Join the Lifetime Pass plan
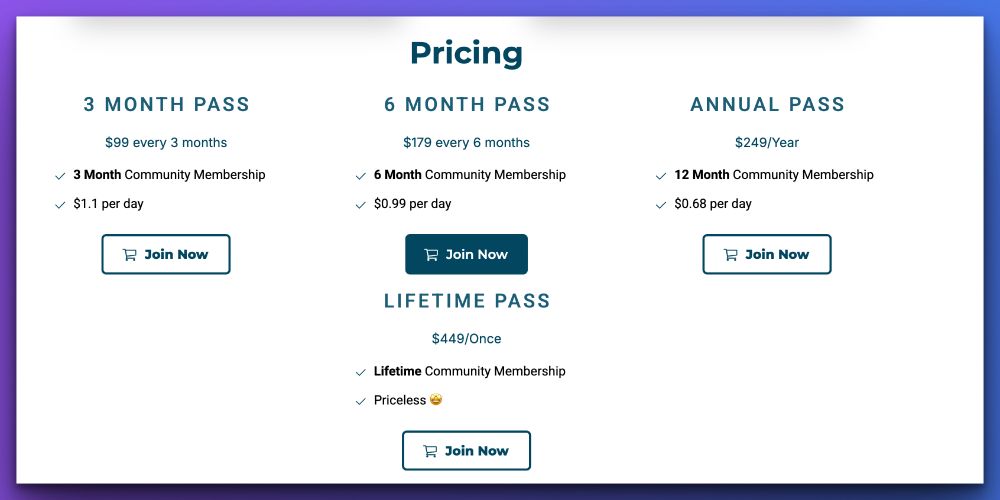The height and width of the screenshot is (500, 1000). [466, 451]
